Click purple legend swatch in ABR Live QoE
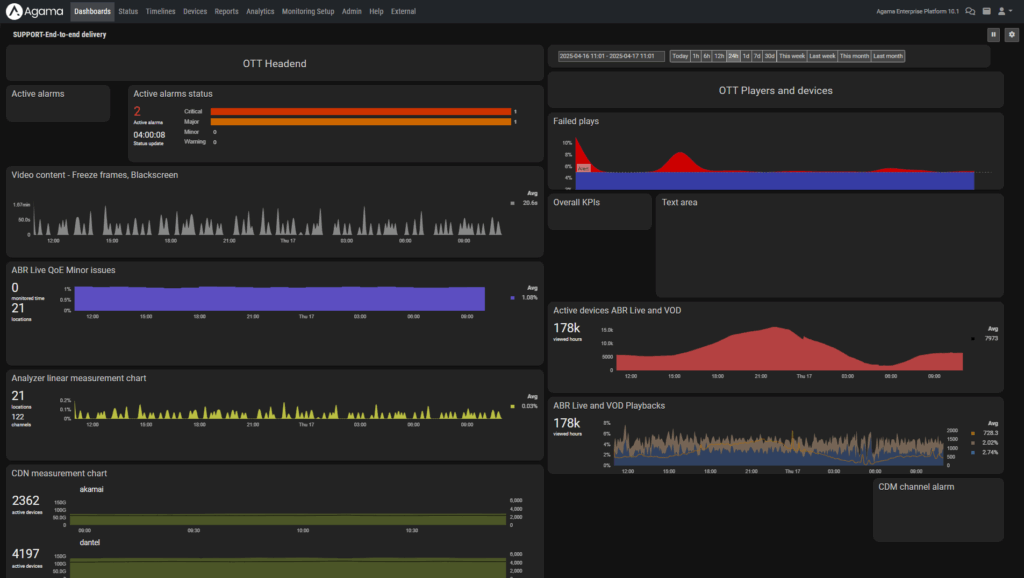Viewport: 1024px width, 578px height. 513,297
